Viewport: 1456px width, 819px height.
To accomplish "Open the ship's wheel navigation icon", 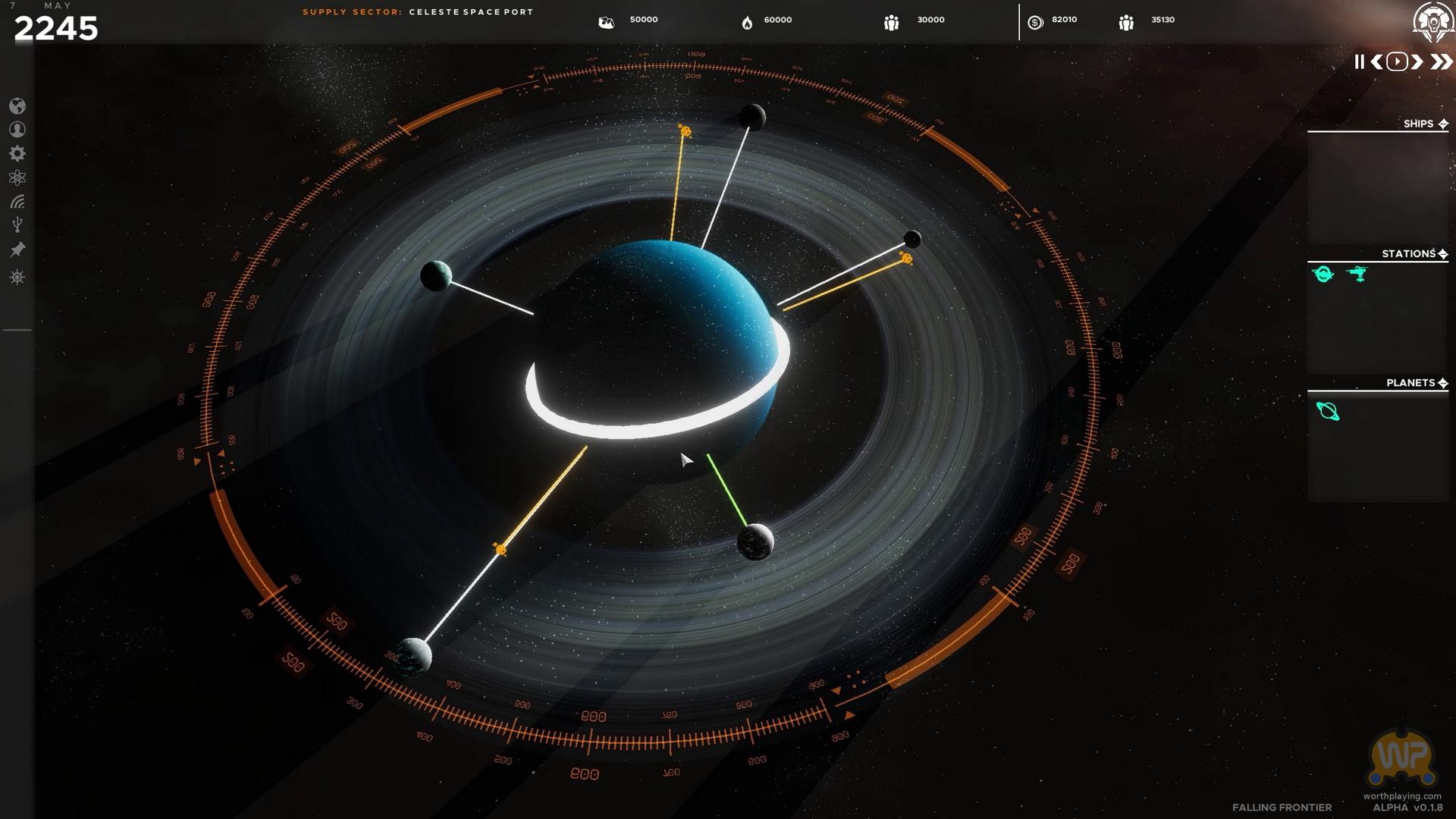I will point(17,277).
